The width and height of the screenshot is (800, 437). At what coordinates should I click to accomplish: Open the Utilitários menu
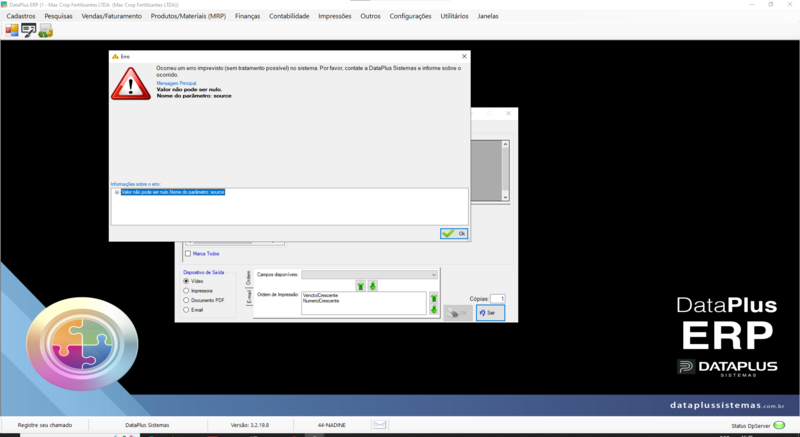click(x=454, y=16)
